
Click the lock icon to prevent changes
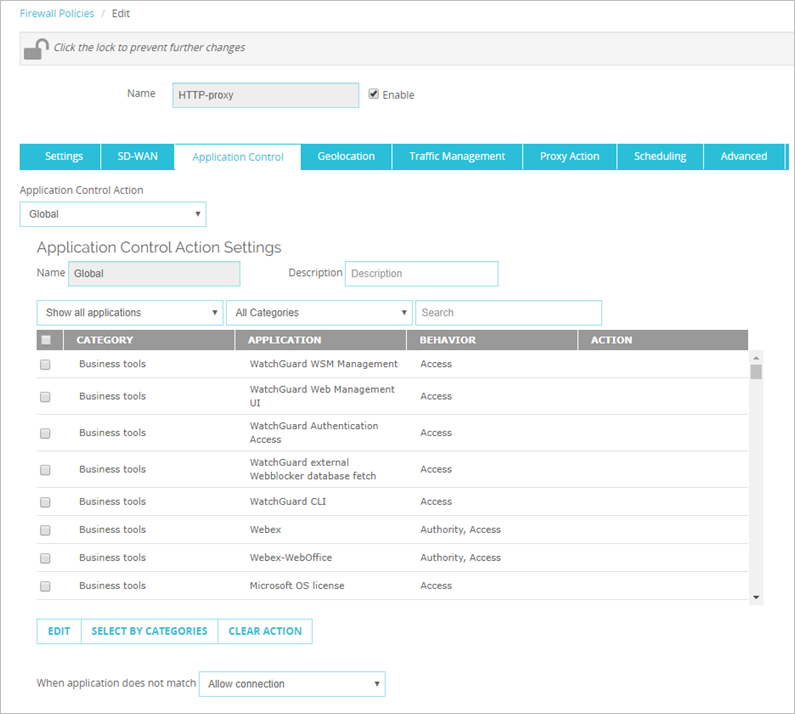coord(36,48)
